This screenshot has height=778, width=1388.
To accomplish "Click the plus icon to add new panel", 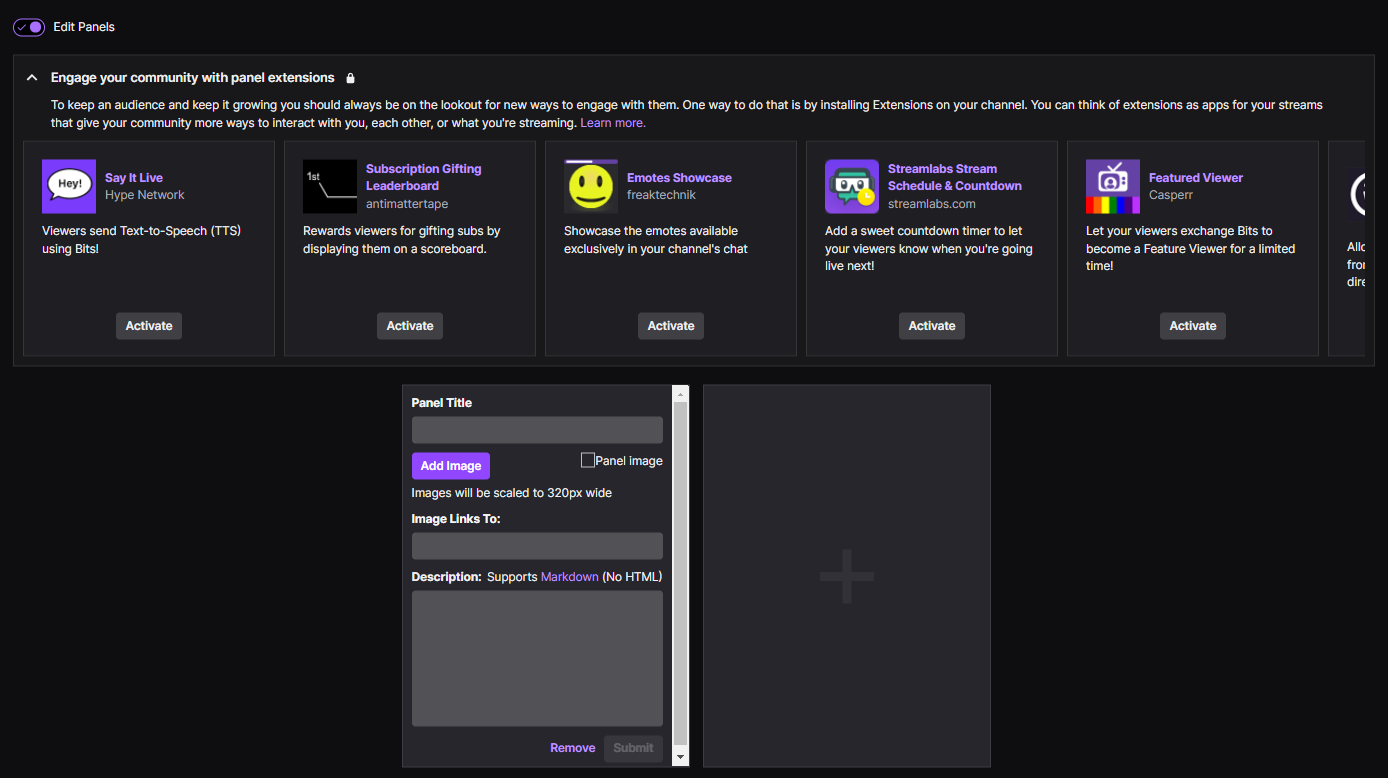I will click(x=846, y=576).
